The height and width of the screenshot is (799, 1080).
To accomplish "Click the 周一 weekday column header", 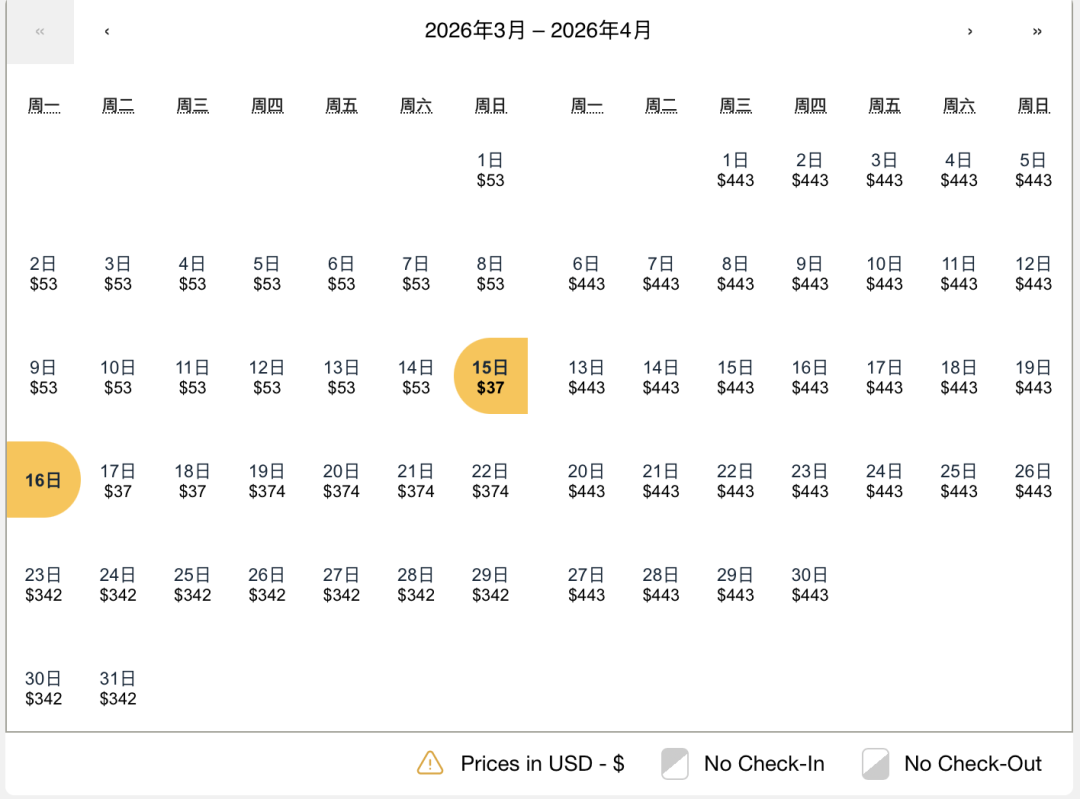I will point(43,104).
